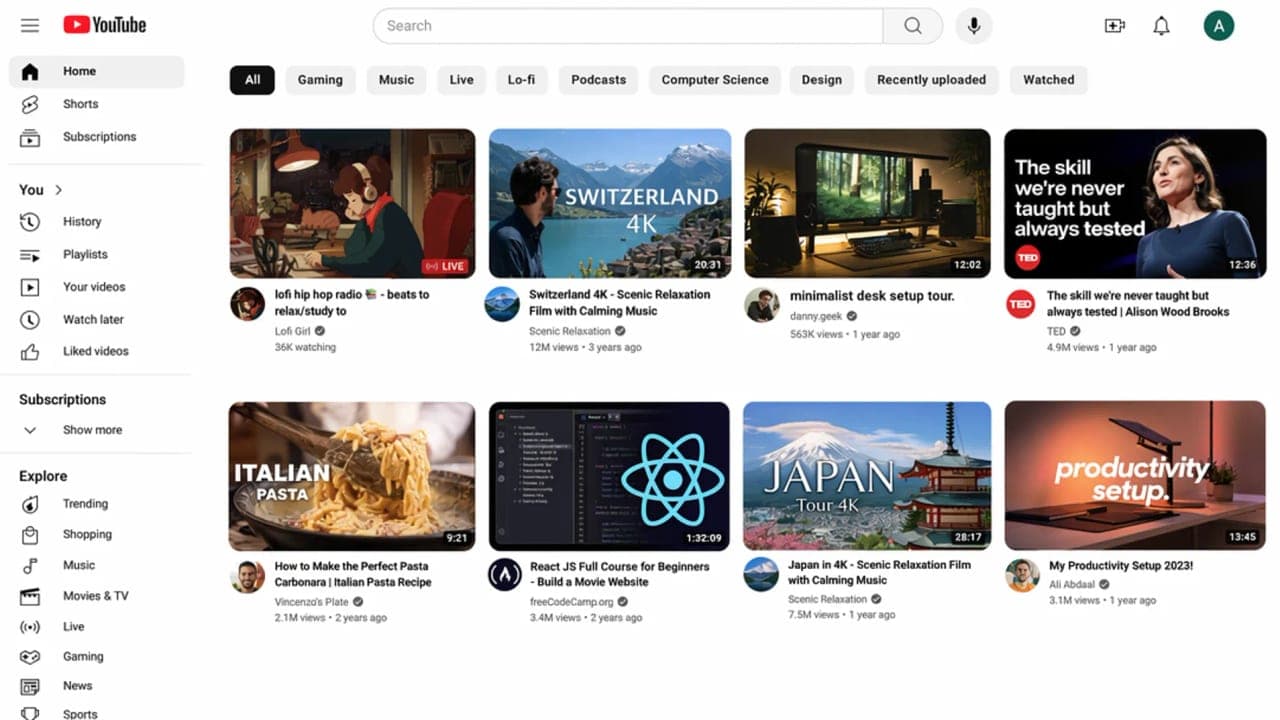1280x720 pixels.
Task: Click the Gaming controller icon in Explore
Action: (x=30, y=657)
